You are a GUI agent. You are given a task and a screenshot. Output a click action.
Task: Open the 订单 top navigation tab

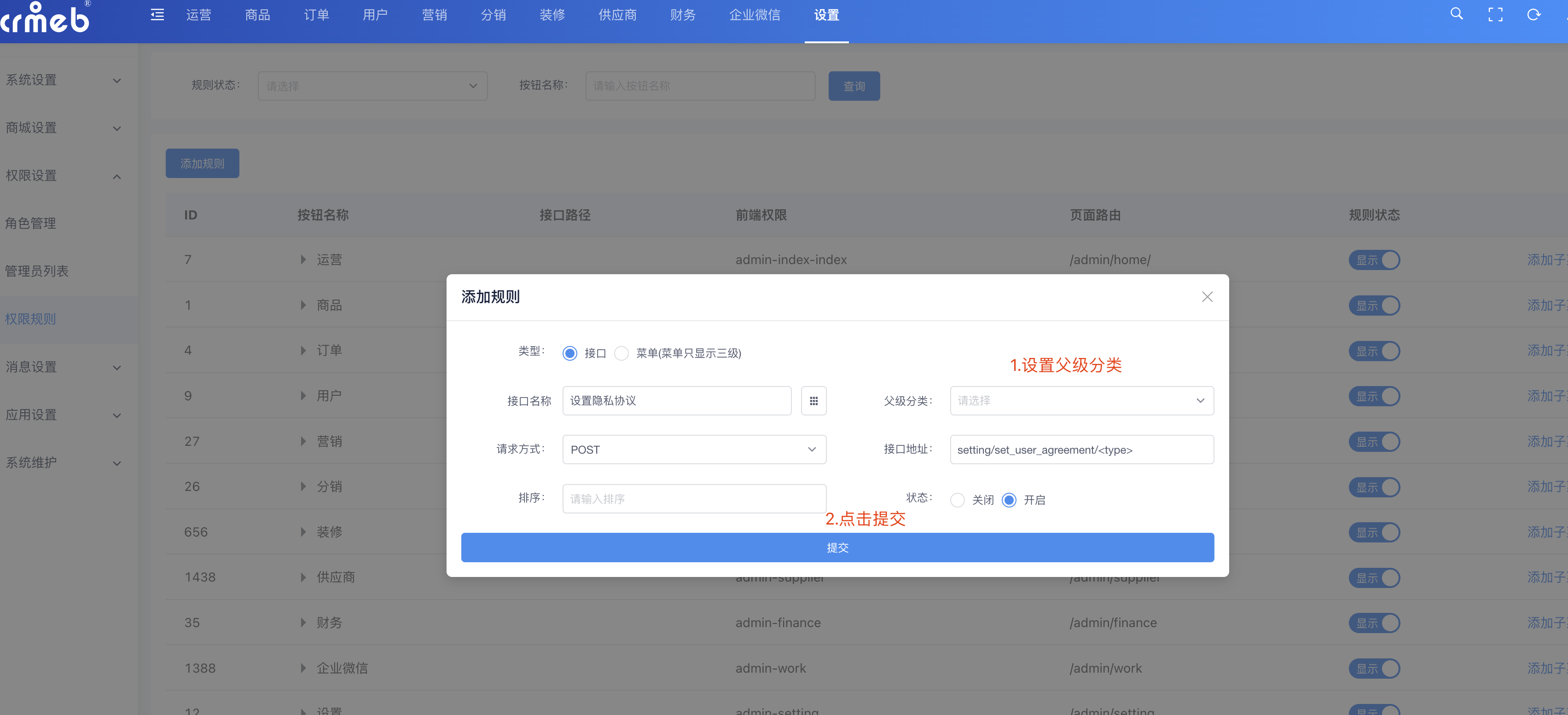[317, 15]
